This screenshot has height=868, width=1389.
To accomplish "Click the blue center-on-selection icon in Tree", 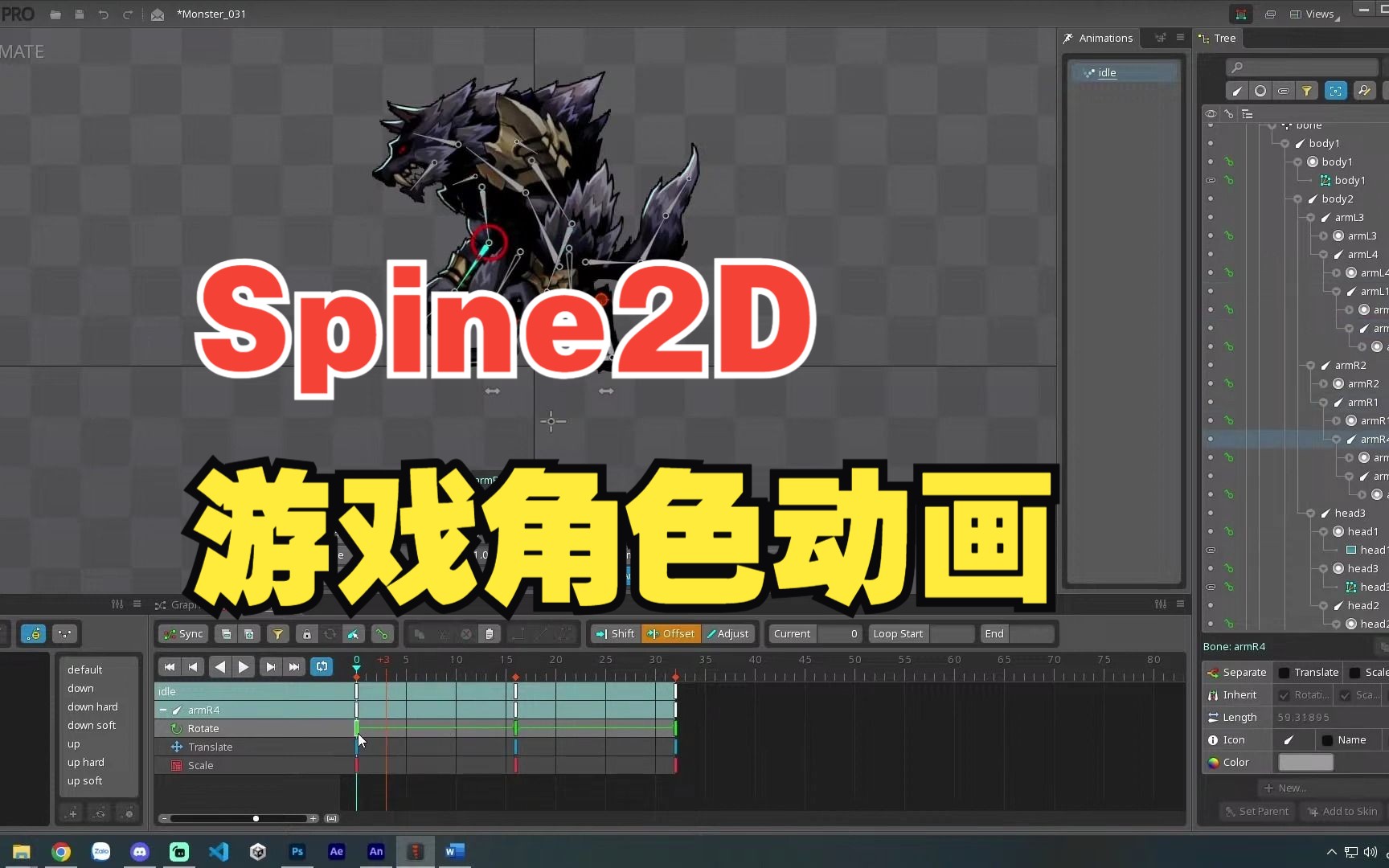I will point(1336,91).
